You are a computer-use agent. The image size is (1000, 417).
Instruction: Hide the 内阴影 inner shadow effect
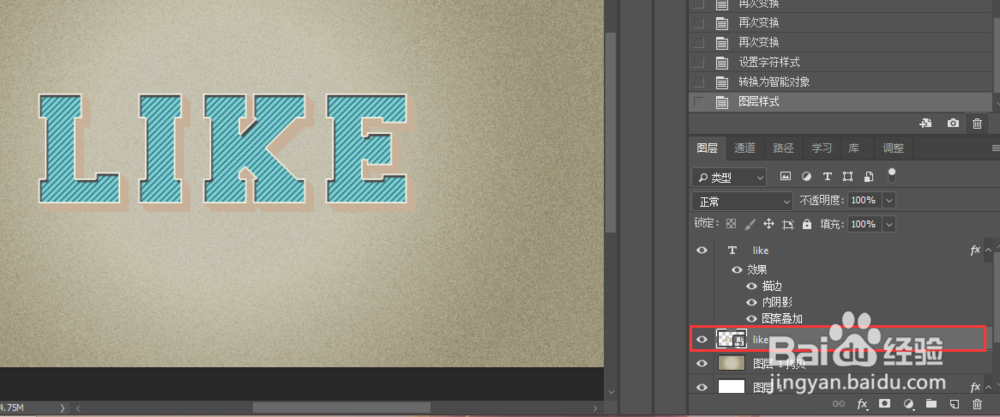[751, 302]
